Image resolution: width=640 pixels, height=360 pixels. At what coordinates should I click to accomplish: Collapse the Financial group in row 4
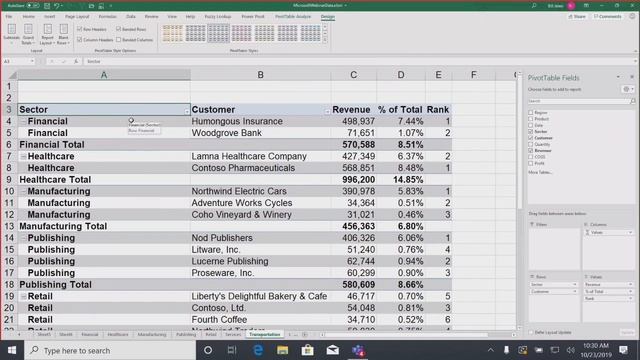(x=23, y=121)
